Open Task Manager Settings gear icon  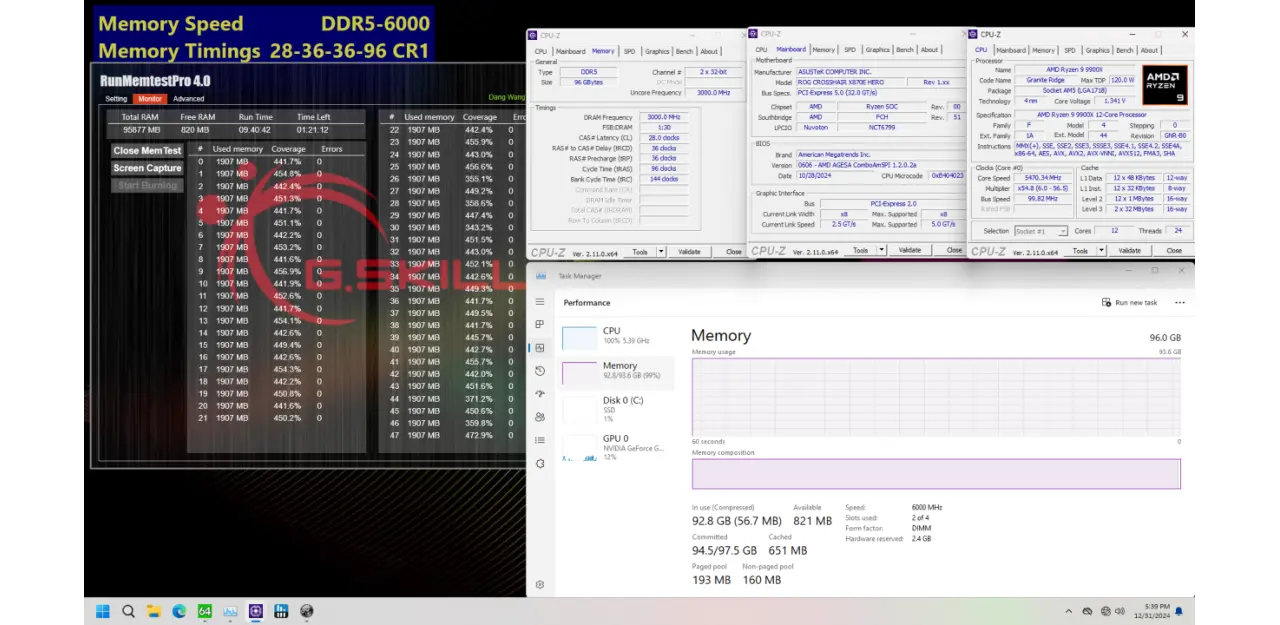540,584
